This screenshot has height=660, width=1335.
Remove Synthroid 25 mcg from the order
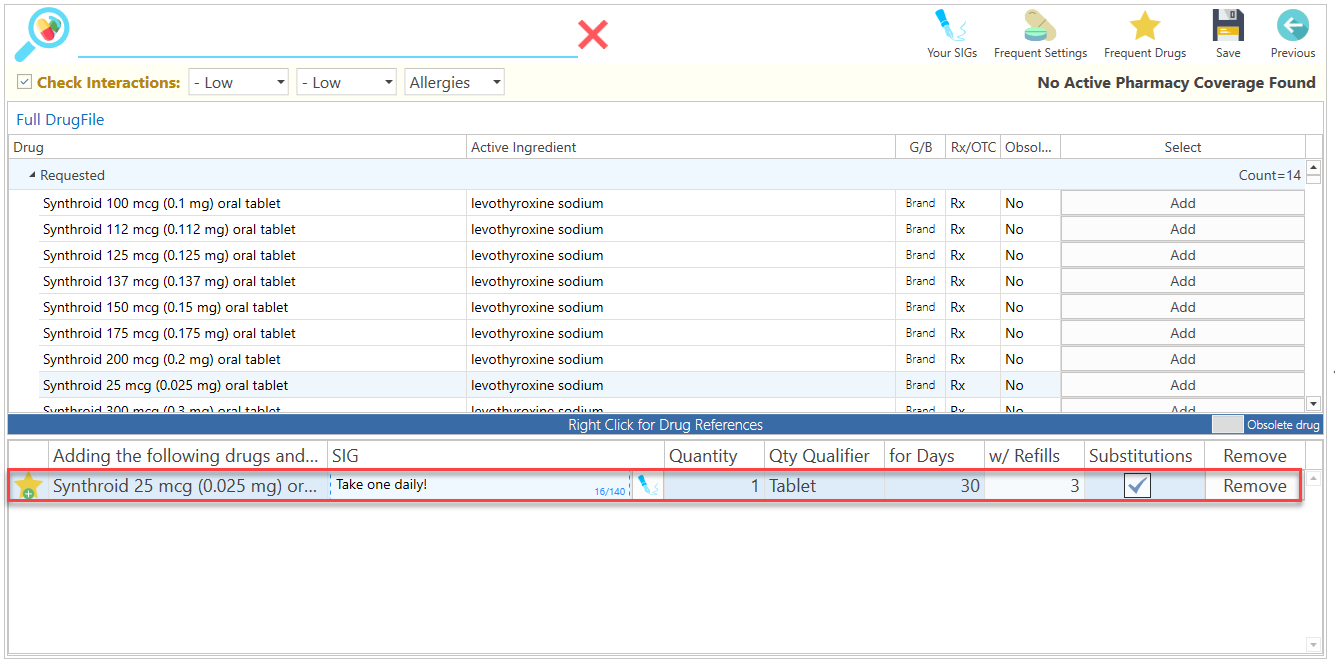(x=1255, y=486)
